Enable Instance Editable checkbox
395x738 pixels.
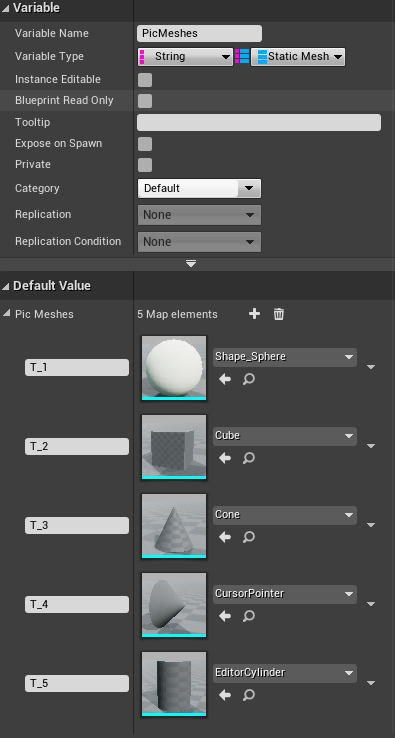pyautogui.click(x=145, y=80)
